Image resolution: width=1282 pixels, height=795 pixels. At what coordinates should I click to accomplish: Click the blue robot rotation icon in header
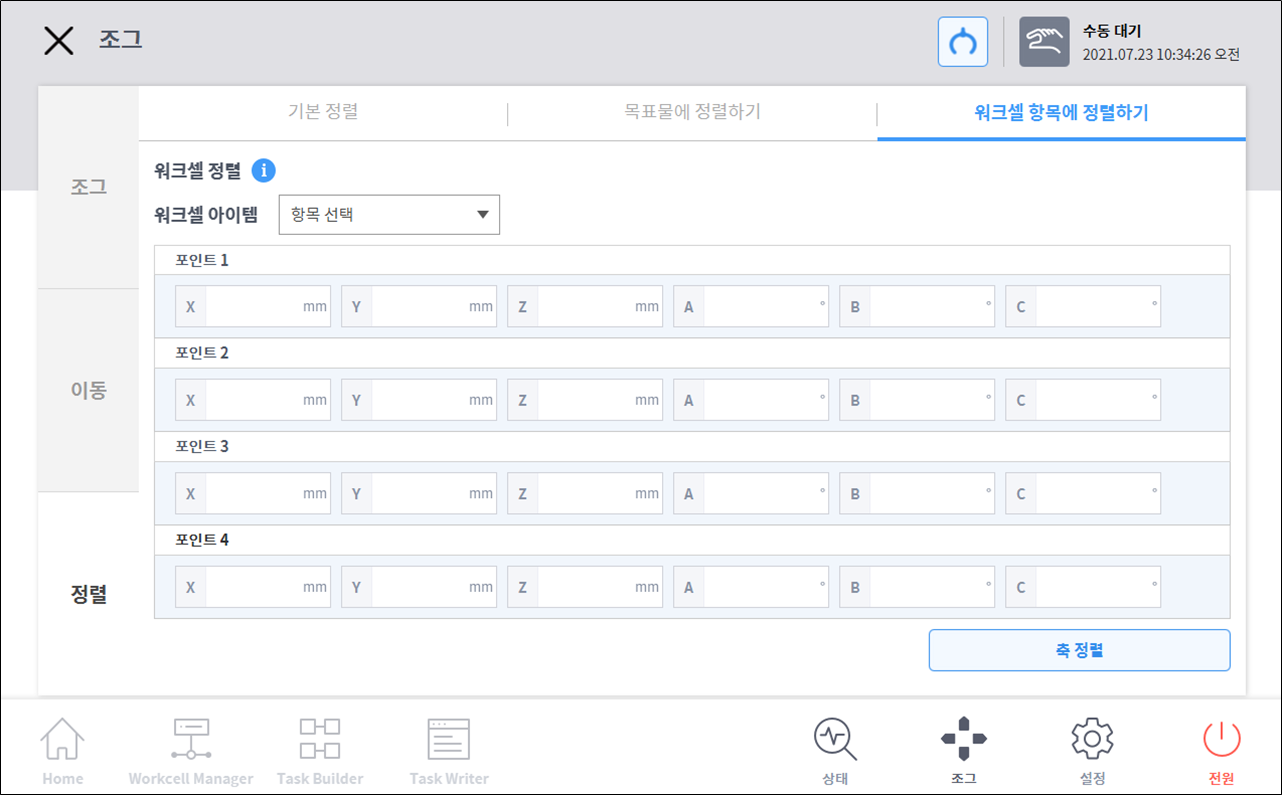[962, 42]
